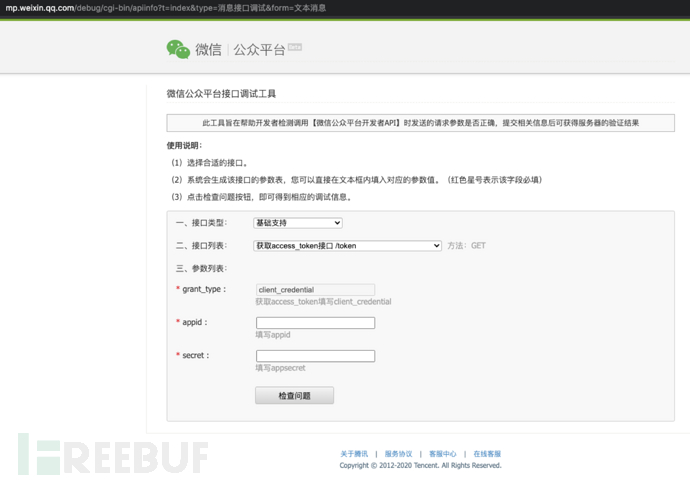Click the 微信 公众平台 header title
The image size is (690, 482).
240,50
